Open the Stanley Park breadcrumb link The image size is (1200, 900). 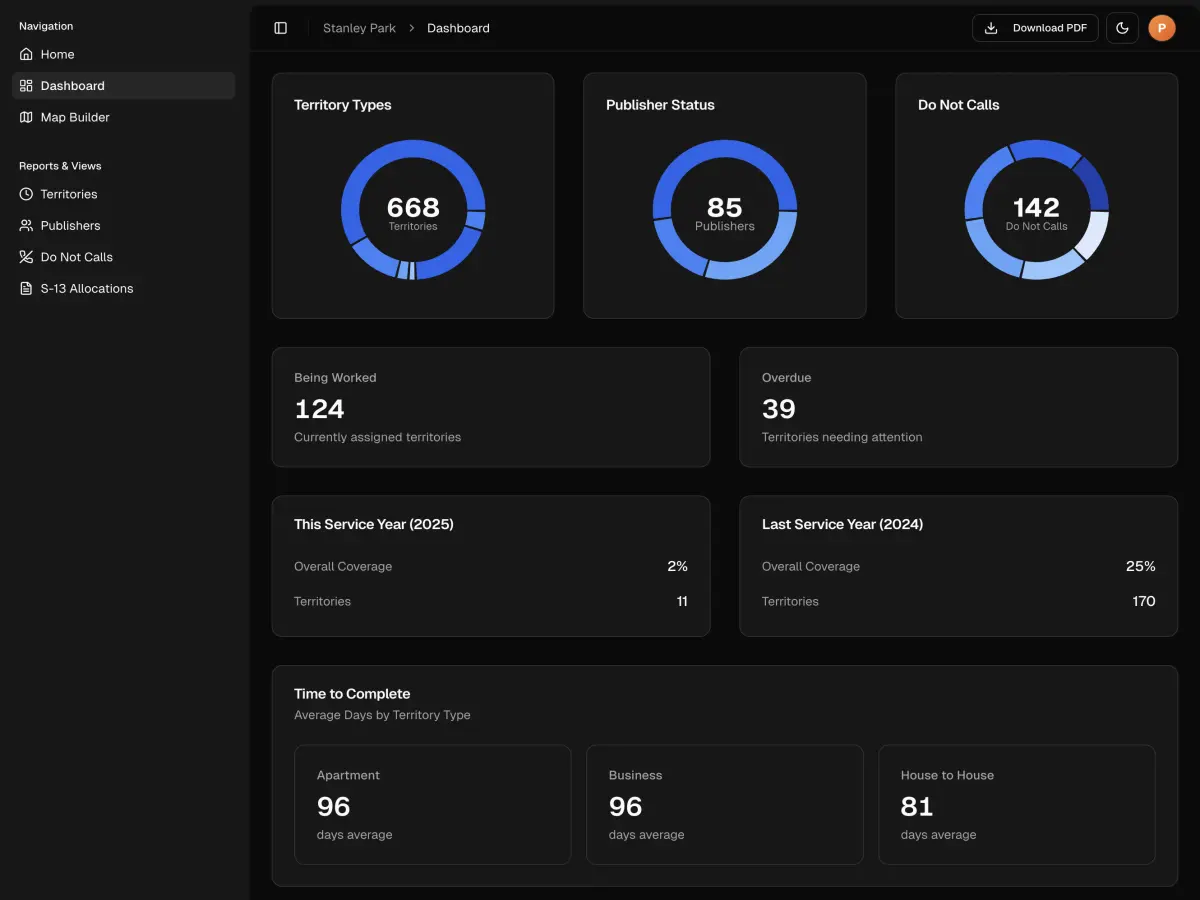359,27
